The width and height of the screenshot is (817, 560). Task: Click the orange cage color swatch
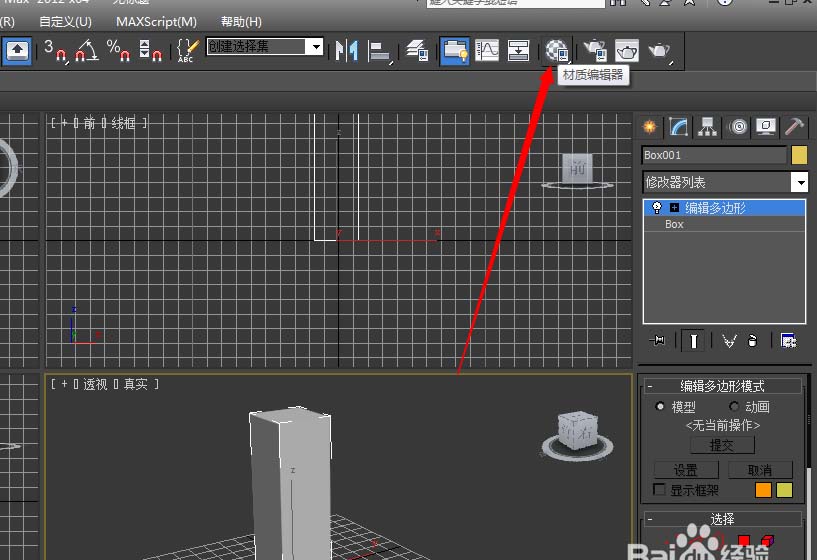click(763, 490)
